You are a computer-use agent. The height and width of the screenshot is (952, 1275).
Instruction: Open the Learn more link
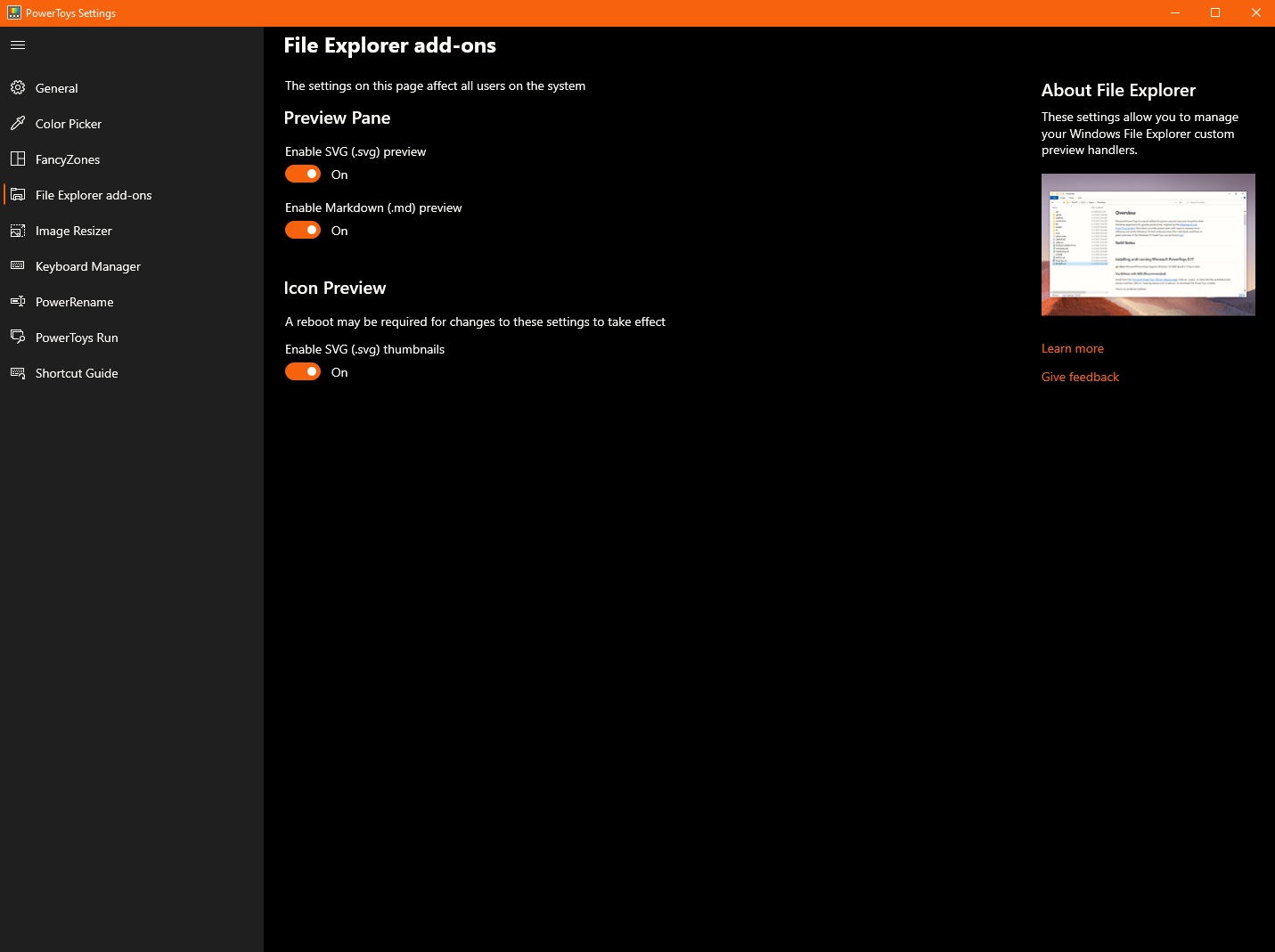click(x=1072, y=348)
